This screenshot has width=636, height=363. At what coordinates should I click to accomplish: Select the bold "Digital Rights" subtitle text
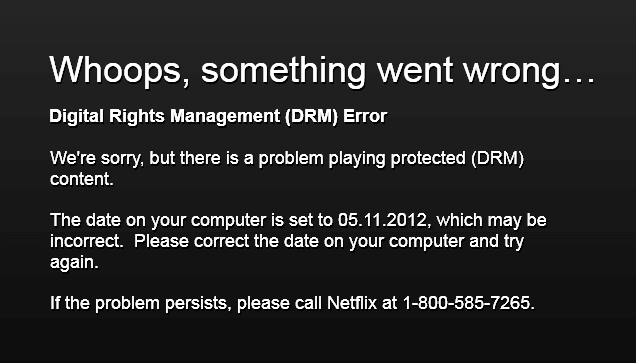pos(107,116)
